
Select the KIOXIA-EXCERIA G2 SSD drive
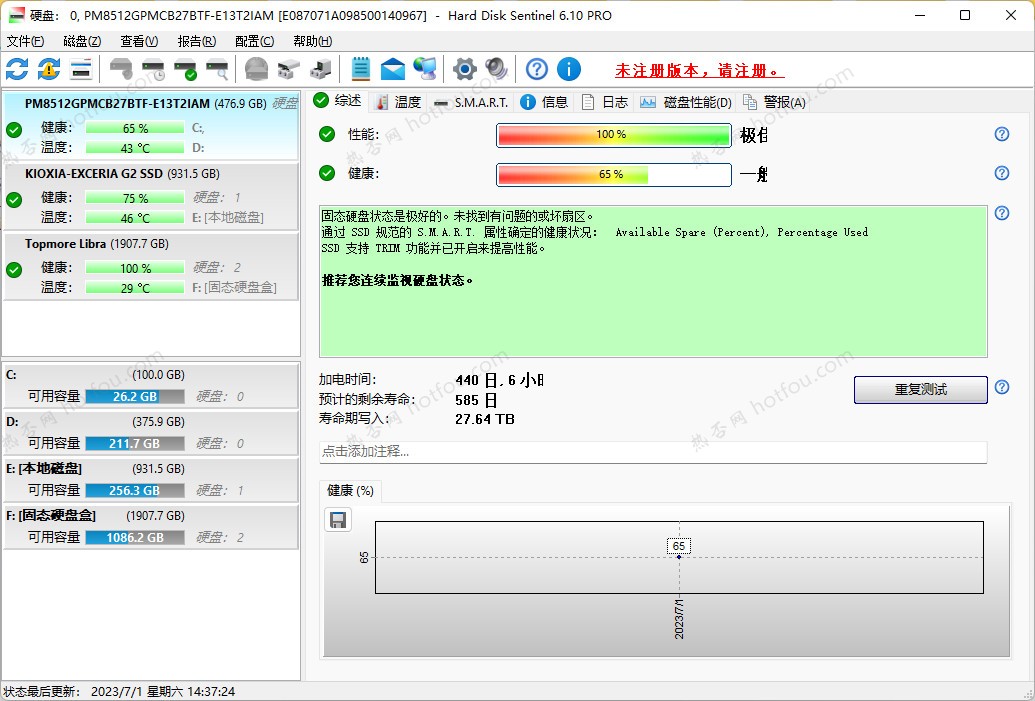click(150, 195)
